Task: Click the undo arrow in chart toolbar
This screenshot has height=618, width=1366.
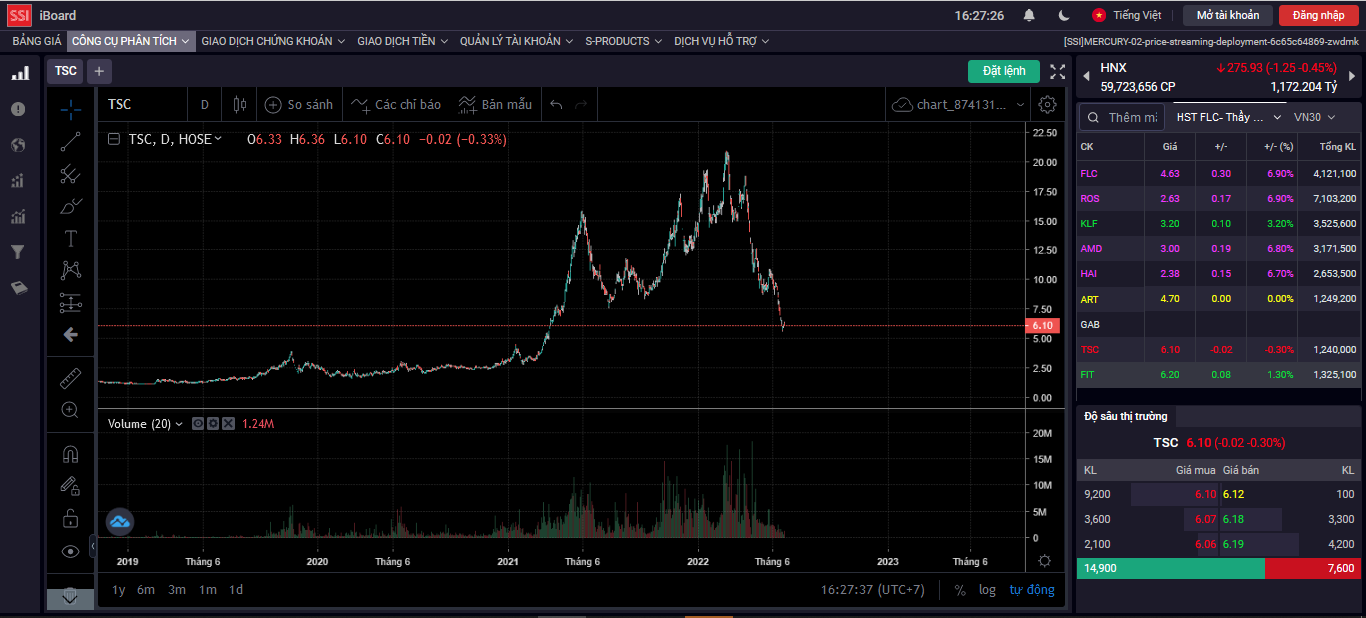Action: 556,104
